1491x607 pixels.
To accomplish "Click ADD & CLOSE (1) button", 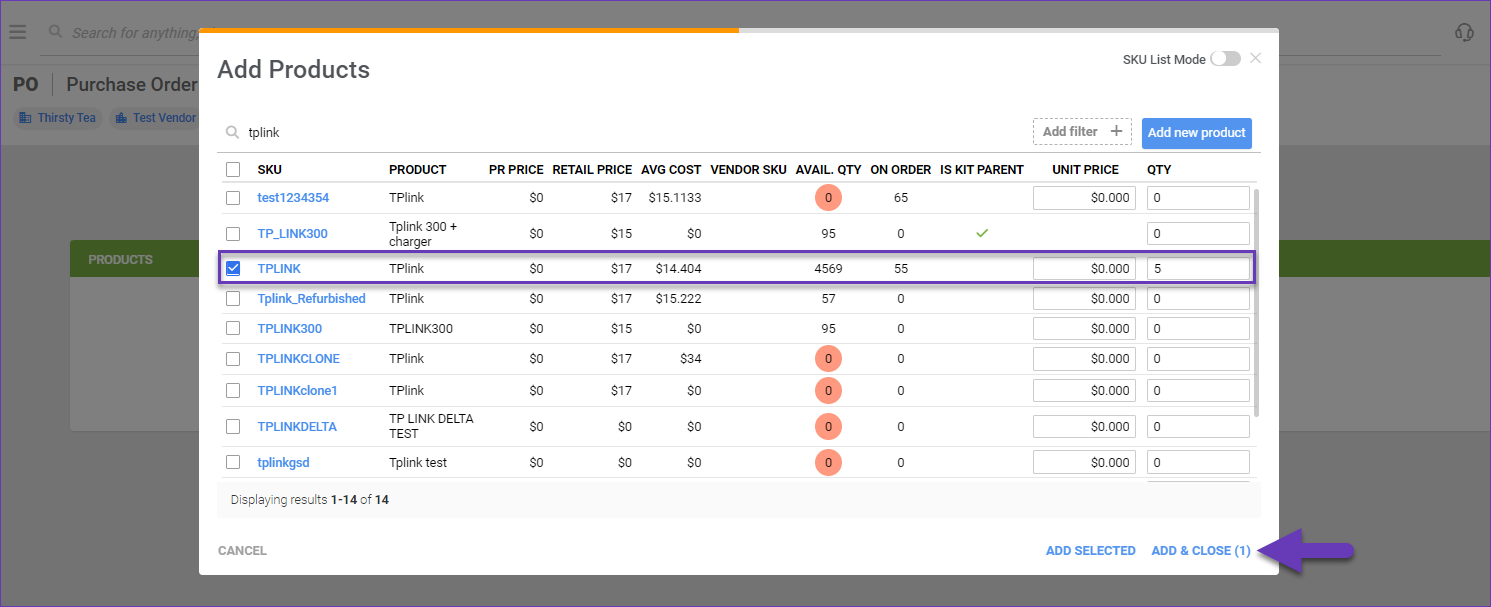I will 1201,550.
